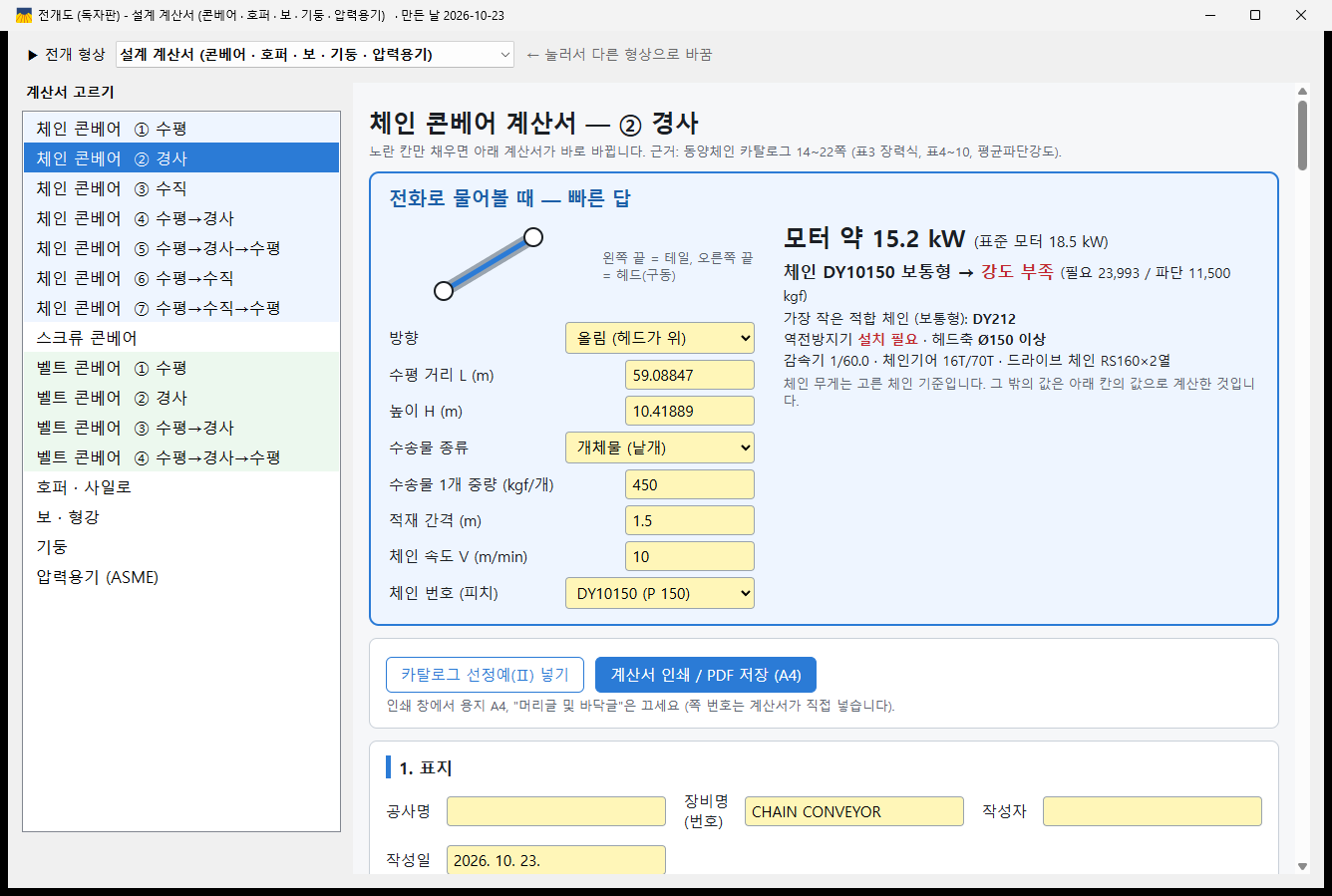Open the 호퍼 · 사일로 calculation sheet
Screen dimensions: 1332x896
click(x=181, y=487)
